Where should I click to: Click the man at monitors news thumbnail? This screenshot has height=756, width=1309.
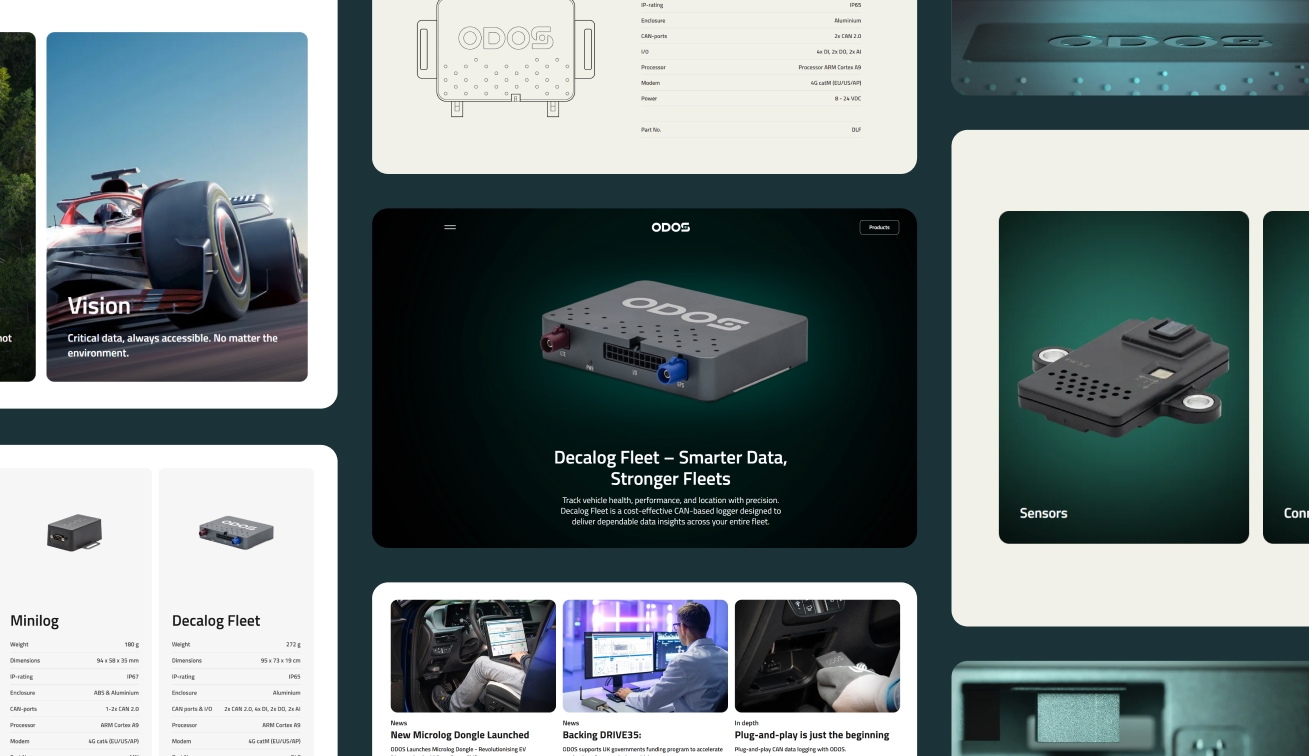point(645,656)
